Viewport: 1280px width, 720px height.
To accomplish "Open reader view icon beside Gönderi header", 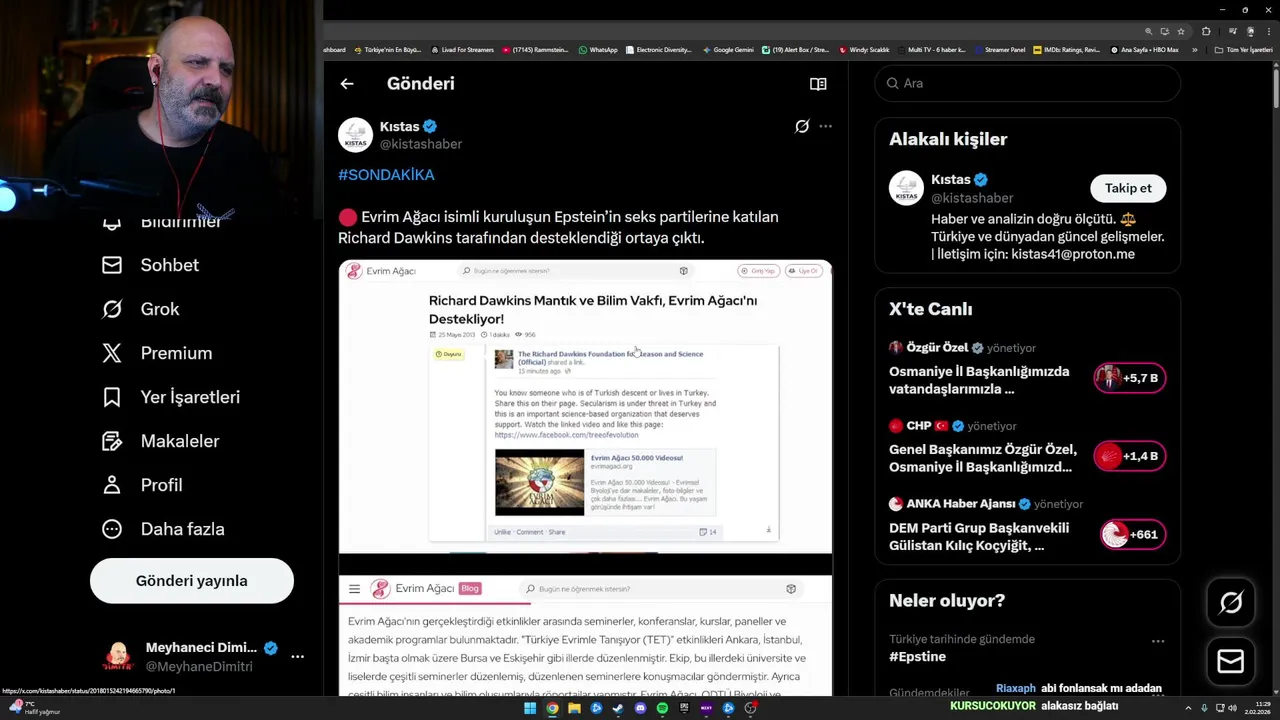I will point(818,84).
